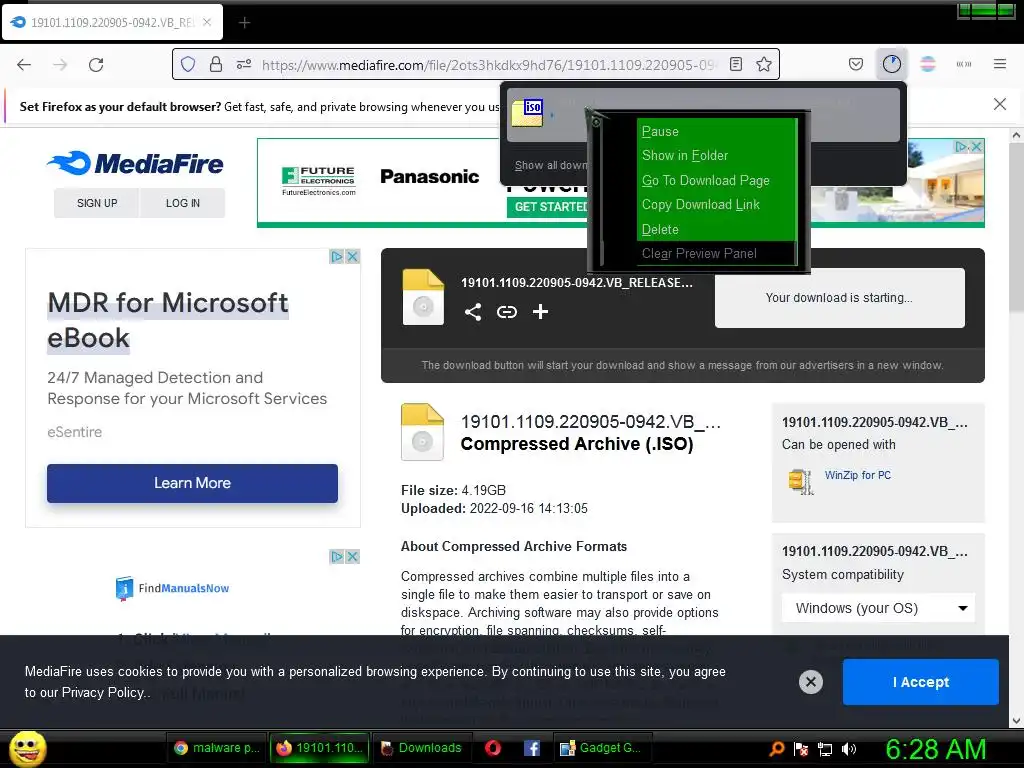1024x768 pixels.
Task: Click the MediaFire logo
Action: (135, 163)
